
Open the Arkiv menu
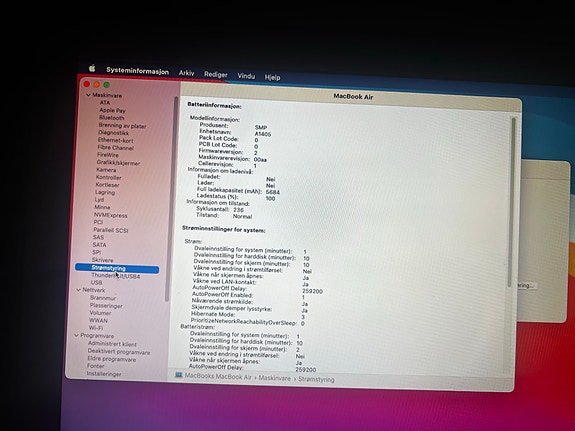point(186,73)
